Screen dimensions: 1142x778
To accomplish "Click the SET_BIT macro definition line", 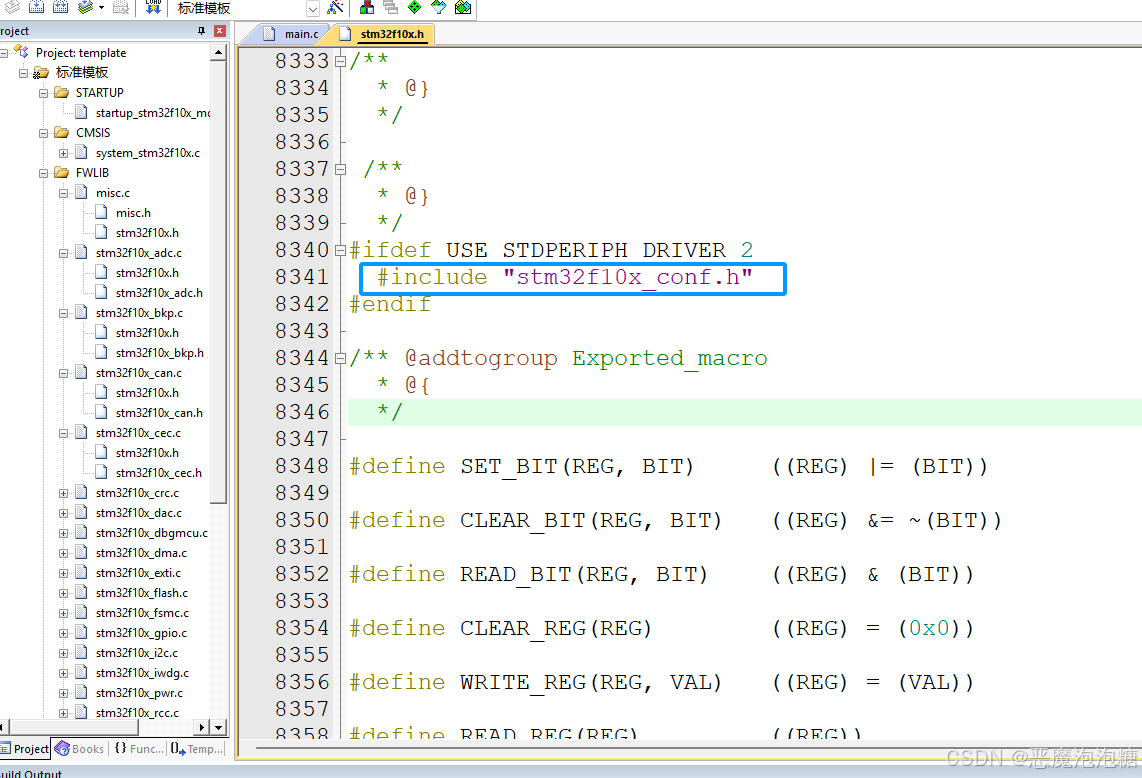I will (x=669, y=466).
